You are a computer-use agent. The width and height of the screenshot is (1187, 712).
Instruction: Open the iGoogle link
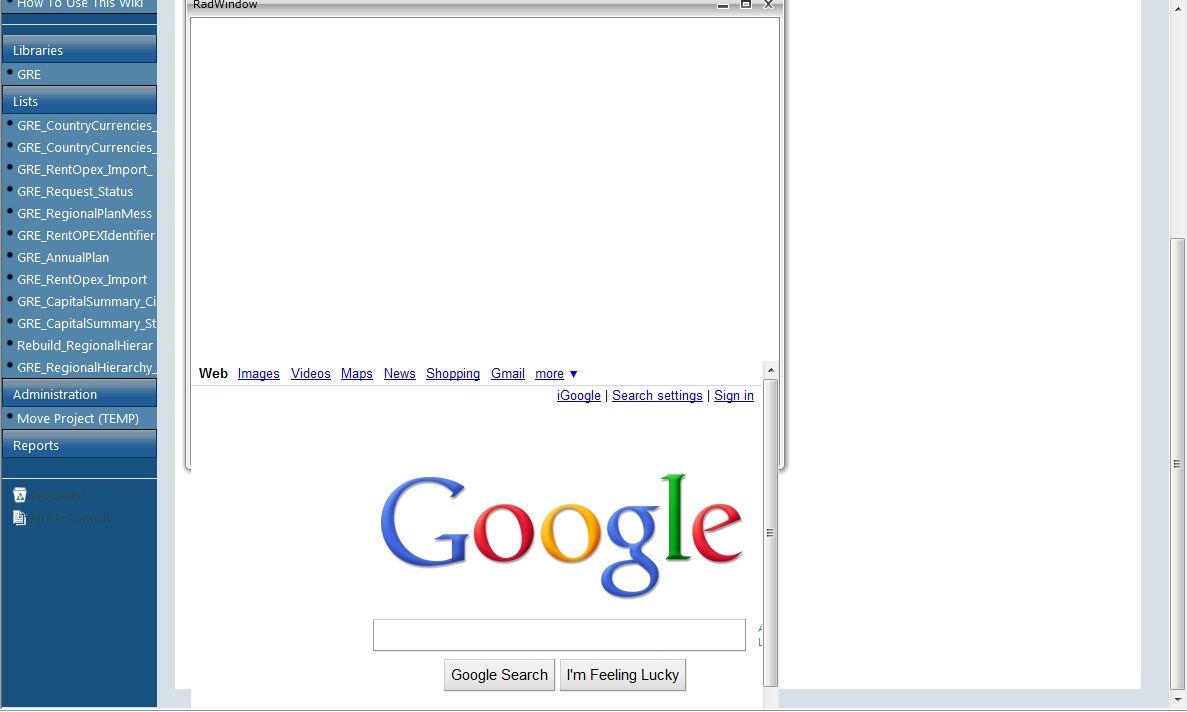[578, 396]
